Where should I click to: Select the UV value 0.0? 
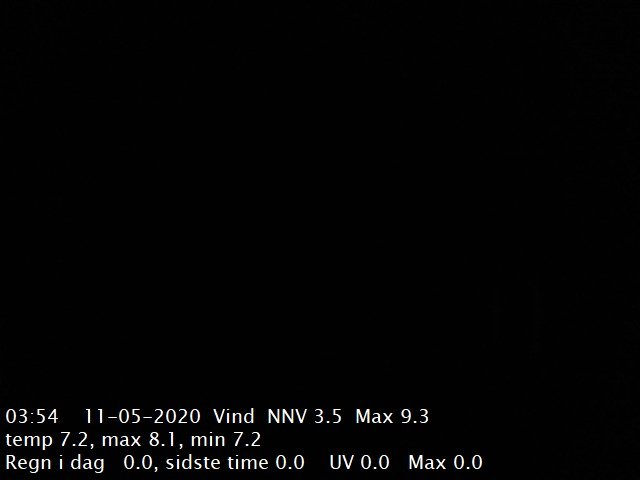(x=375, y=463)
